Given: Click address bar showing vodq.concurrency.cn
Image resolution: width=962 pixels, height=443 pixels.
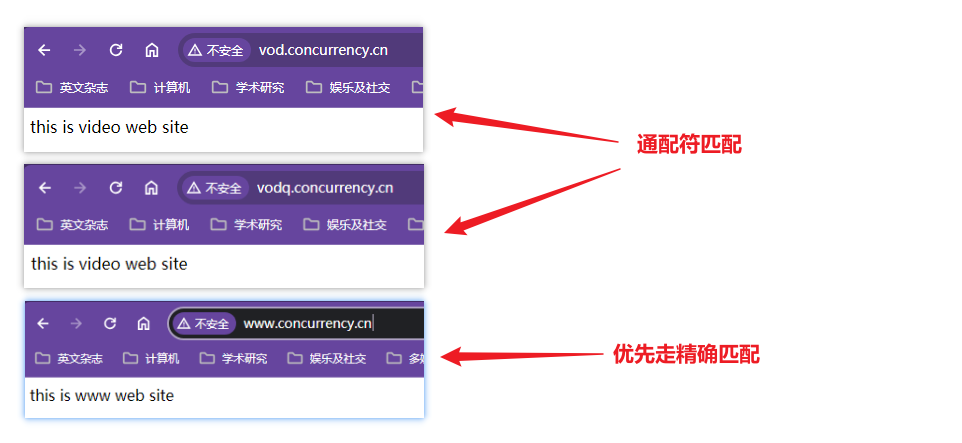Looking at the screenshot, I should click(x=301, y=188).
